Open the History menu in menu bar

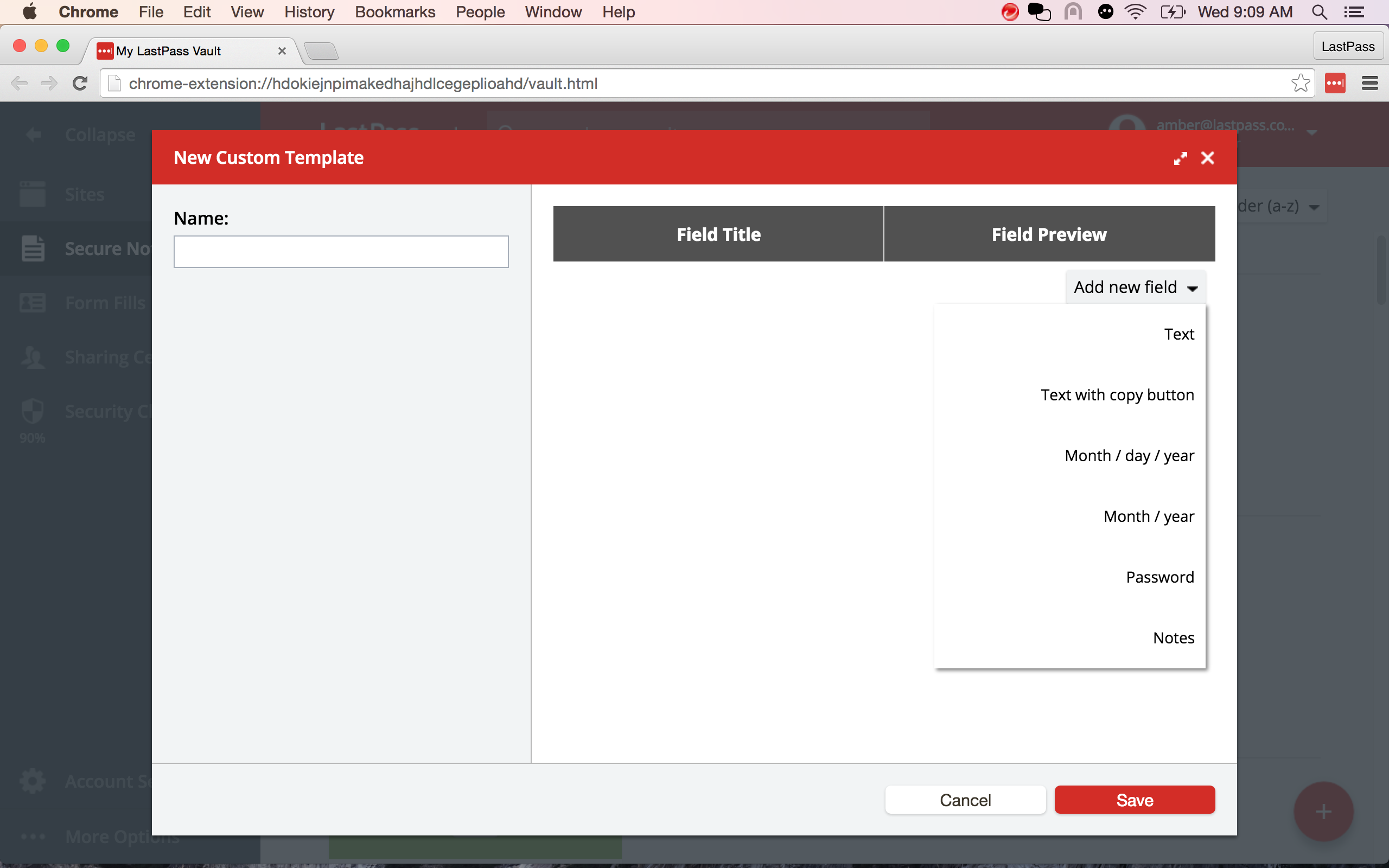click(310, 12)
